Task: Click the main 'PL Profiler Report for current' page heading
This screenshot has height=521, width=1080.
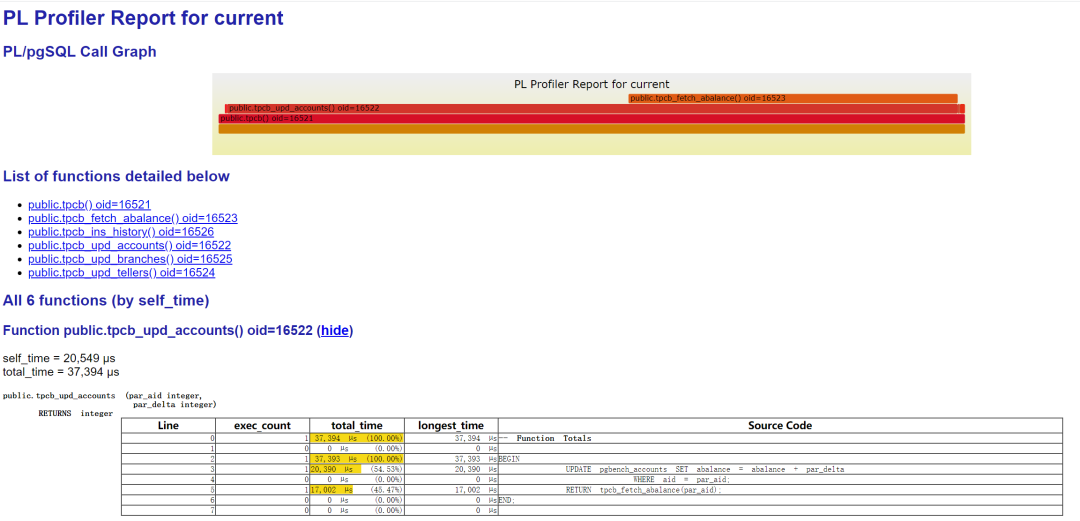Action: [143, 18]
